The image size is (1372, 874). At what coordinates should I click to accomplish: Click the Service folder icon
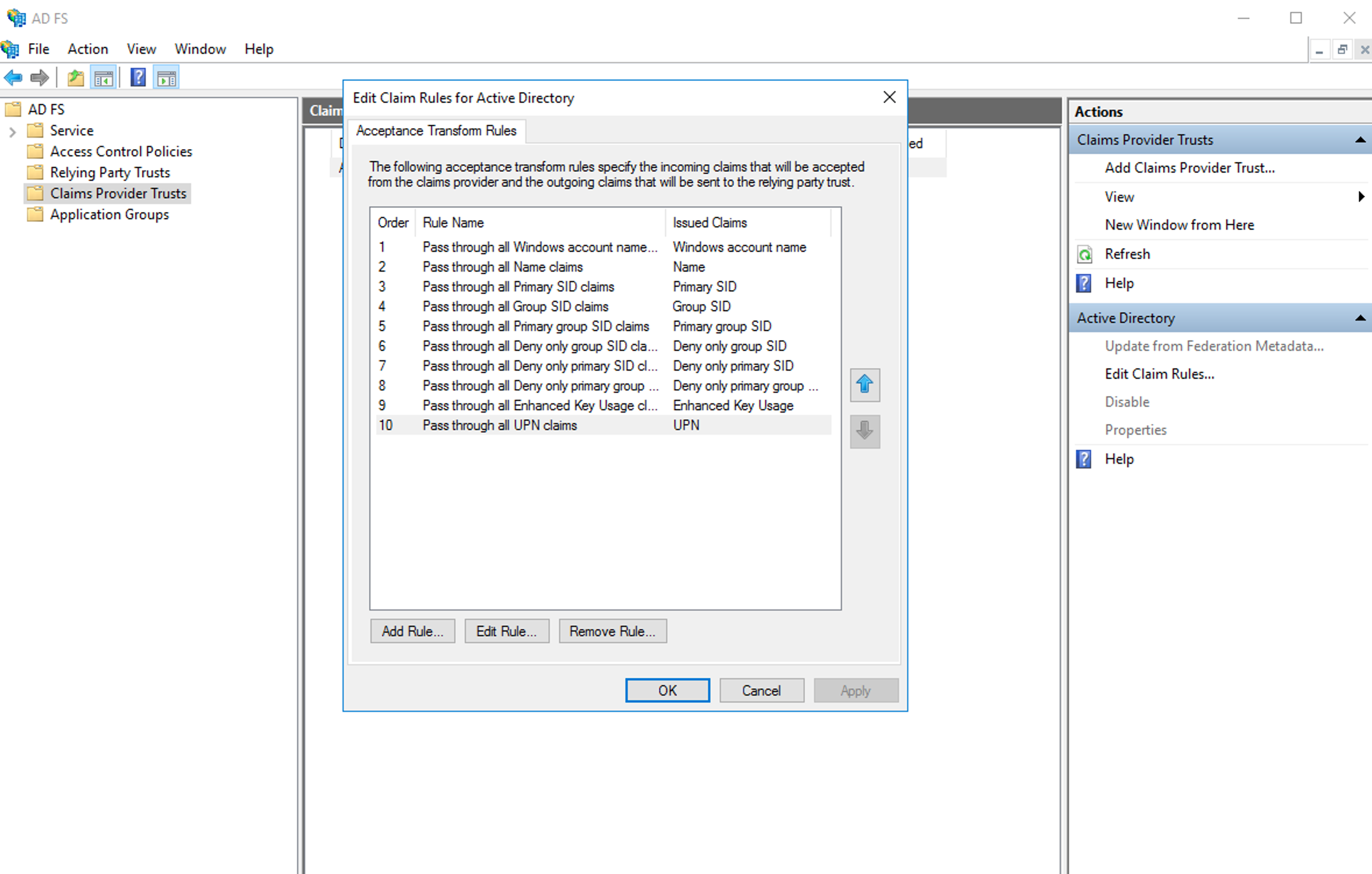click(x=35, y=130)
